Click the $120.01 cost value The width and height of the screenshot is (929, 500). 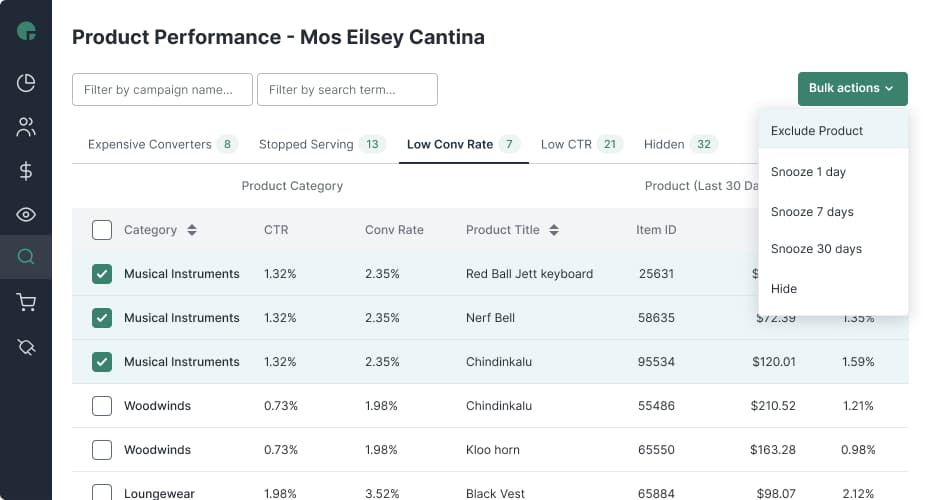pyautogui.click(x=774, y=361)
